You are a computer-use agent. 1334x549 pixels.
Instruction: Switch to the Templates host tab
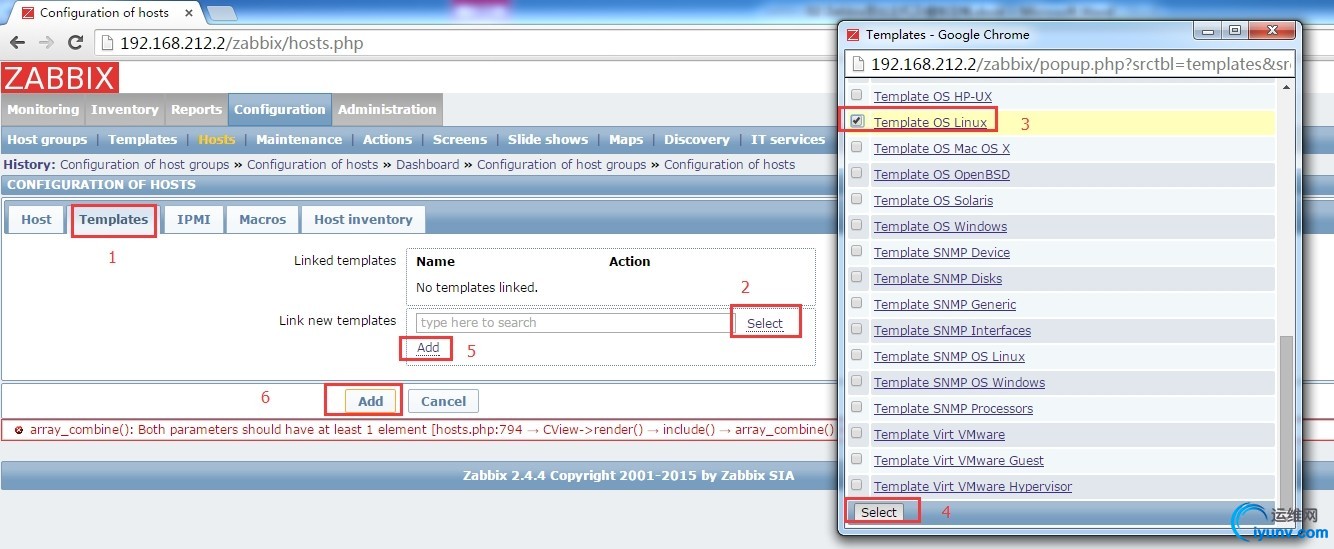pyautogui.click(x=114, y=220)
